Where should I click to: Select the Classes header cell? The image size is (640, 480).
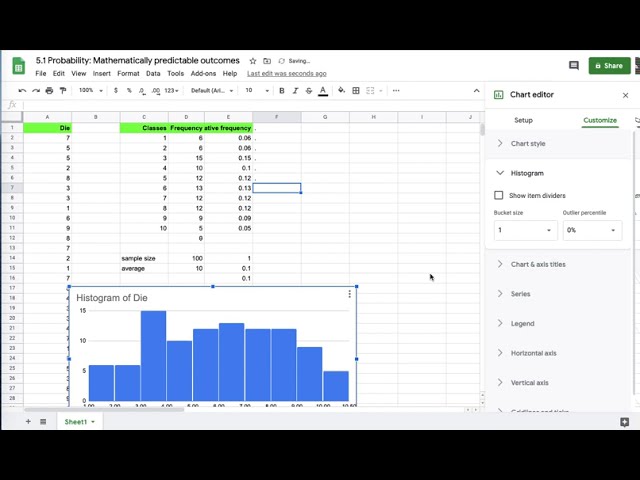tap(144, 128)
